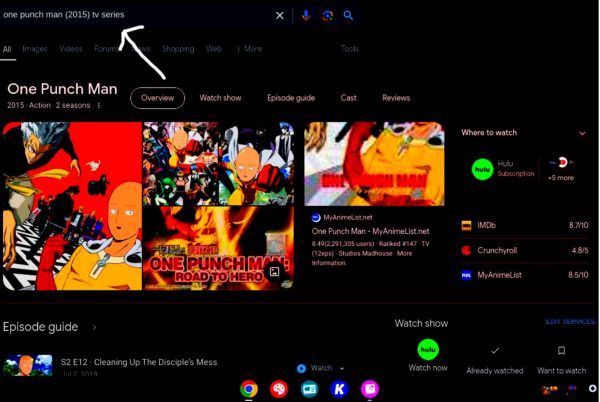Image resolution: width=600 pixels, height=402 pixels.
Task: Open MyAnimeList 8.5/10 rating row
Action: click(525, 275)
